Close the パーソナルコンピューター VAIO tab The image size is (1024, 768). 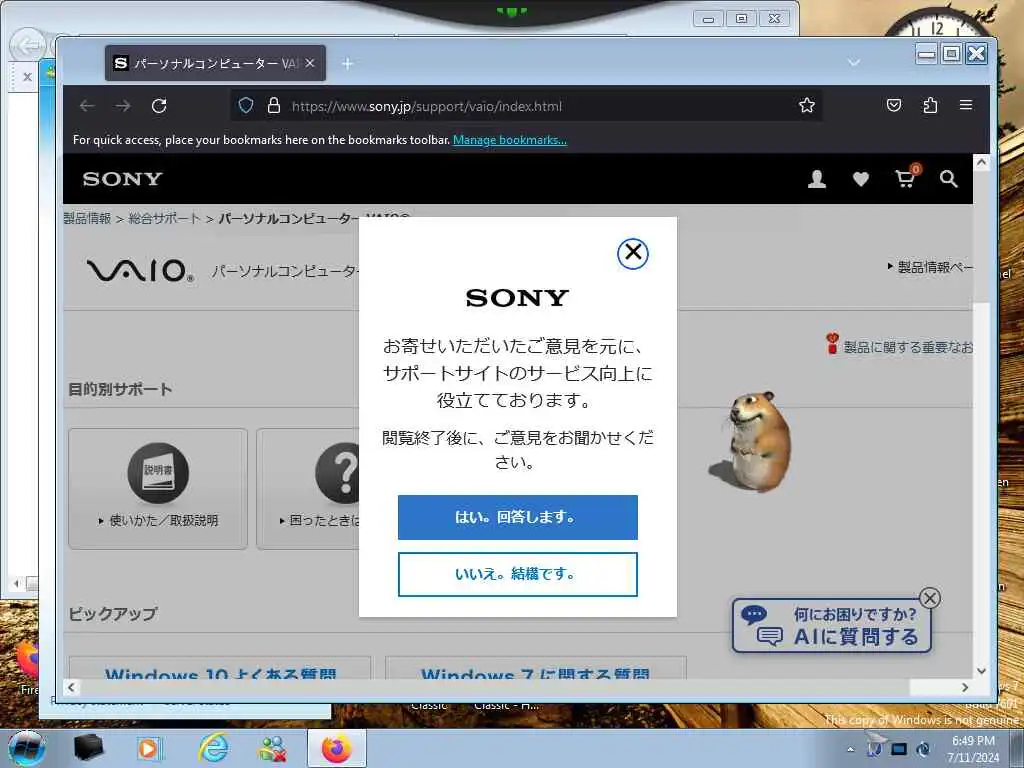click(x=310, y=63)
